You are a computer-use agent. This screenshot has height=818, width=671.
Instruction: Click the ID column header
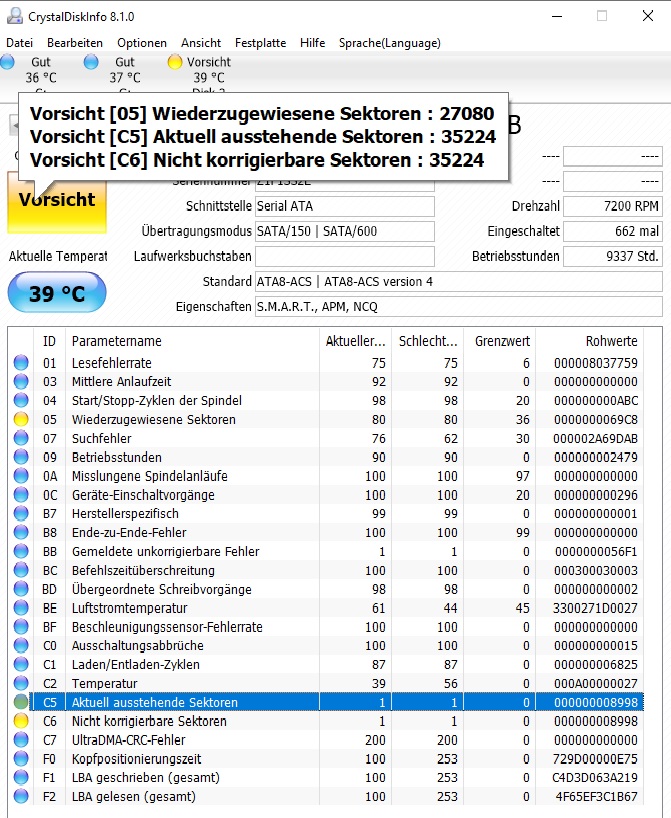(49, 341)
